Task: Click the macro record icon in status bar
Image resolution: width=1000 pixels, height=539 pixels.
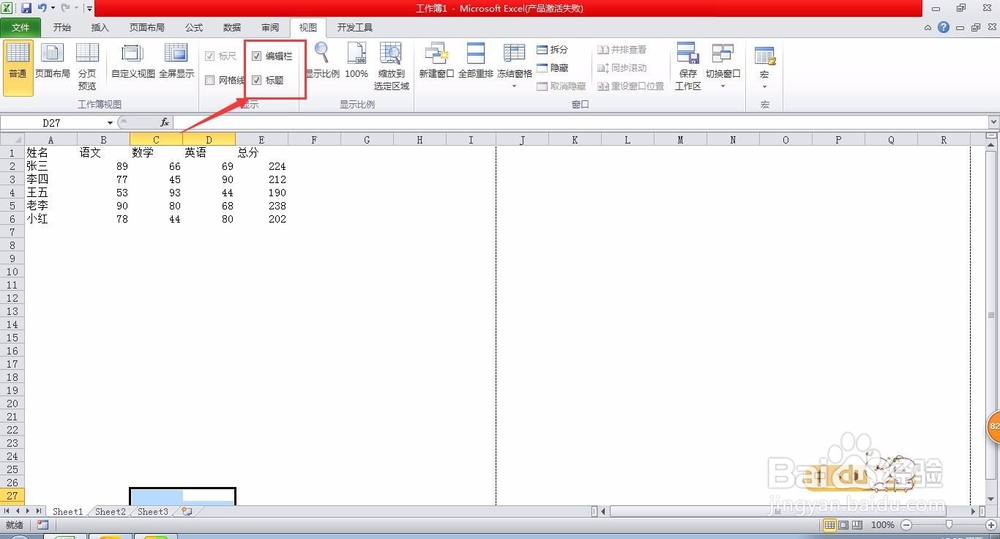Action: pyautogui.click(x=43, y=525)
